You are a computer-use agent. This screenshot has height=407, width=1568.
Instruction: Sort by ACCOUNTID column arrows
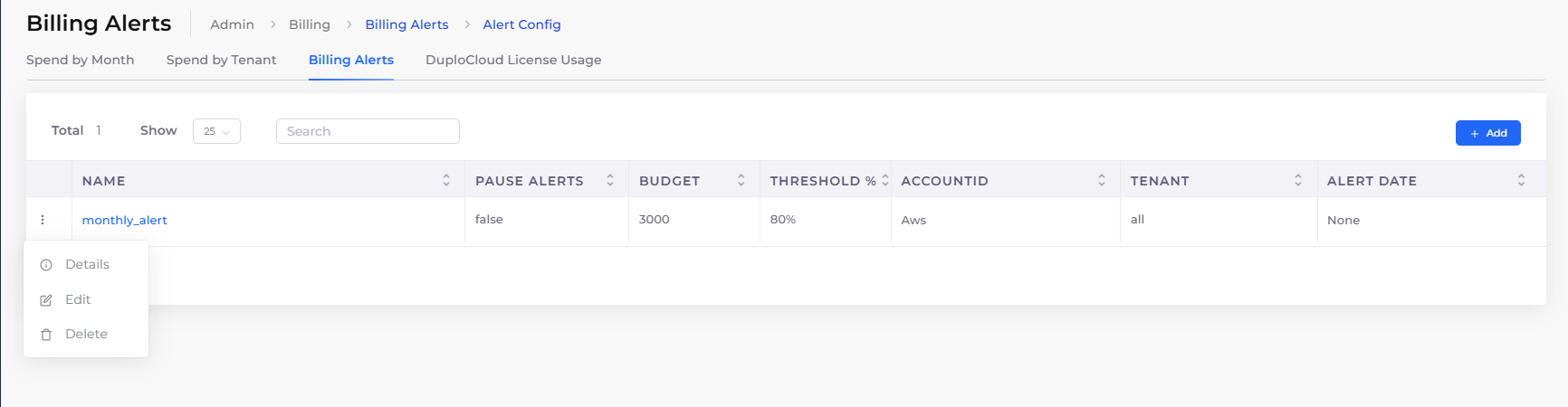(1102, 180)
